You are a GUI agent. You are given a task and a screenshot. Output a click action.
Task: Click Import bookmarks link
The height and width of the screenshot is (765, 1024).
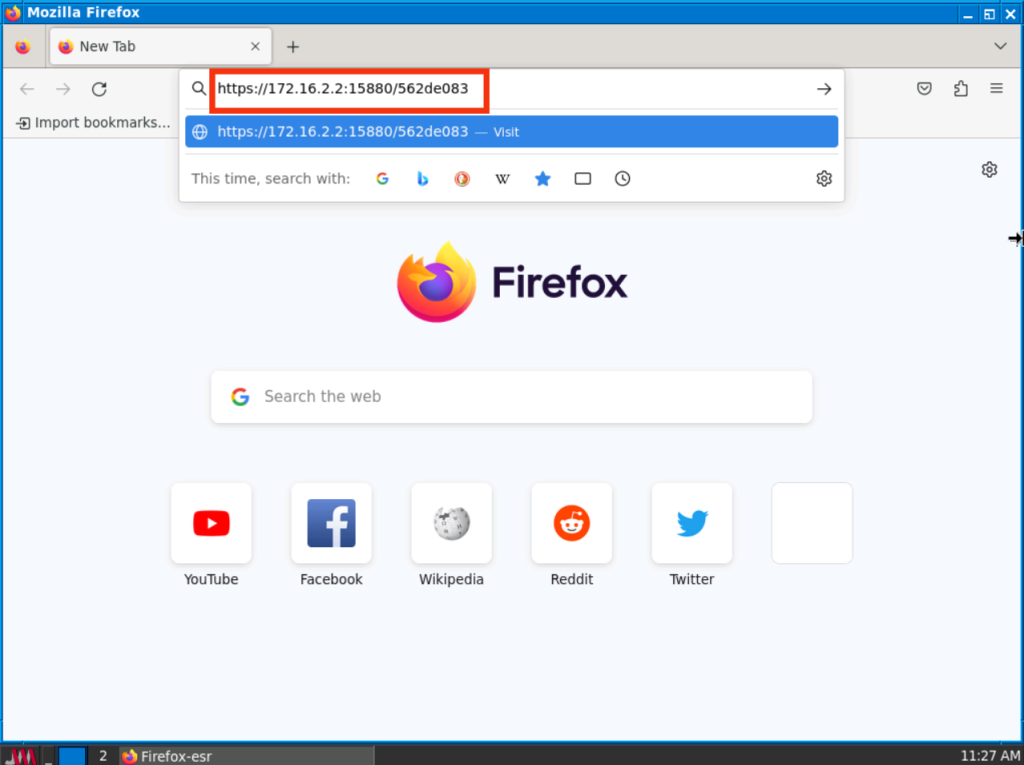(x=93, y=123)
